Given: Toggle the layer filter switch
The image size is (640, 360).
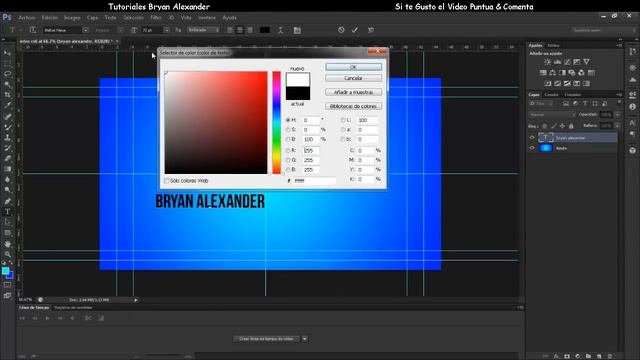Looking at the screenshot, I should (619, 103).
